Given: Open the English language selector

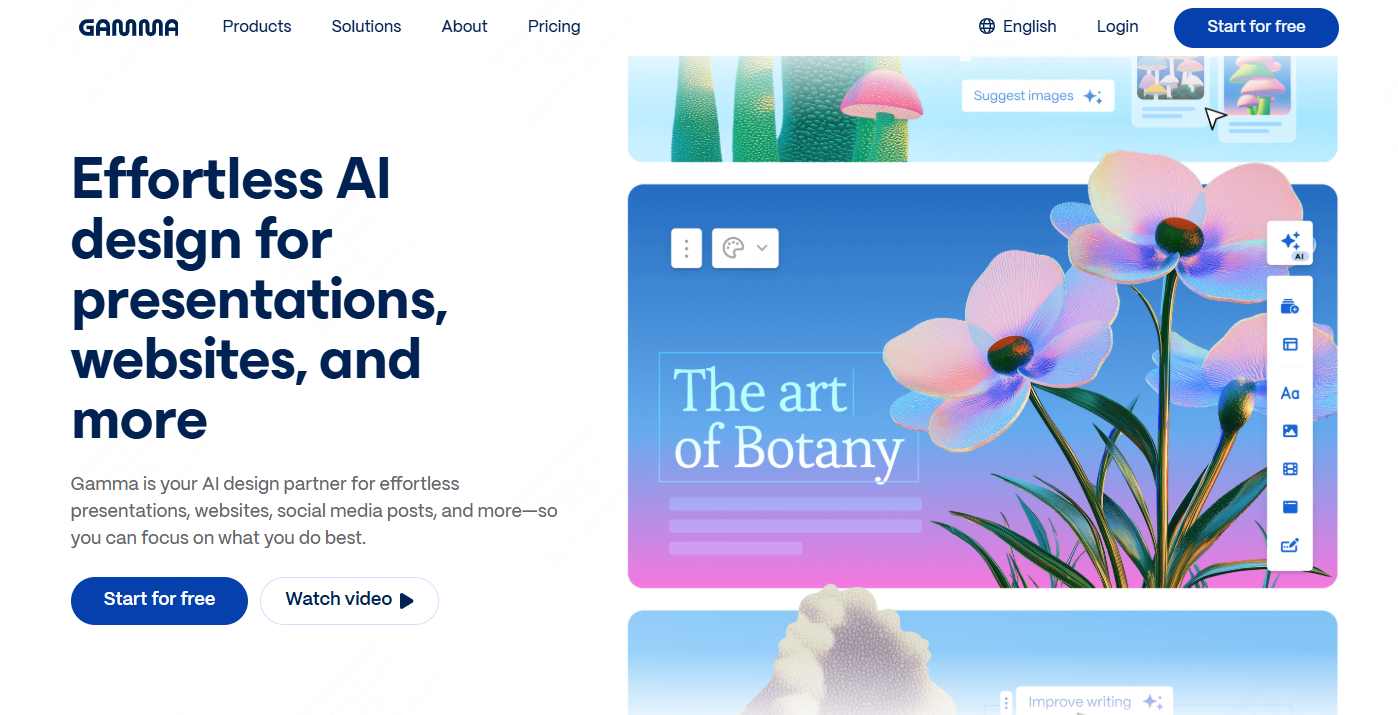Looking at the screenshot, I should tap(1018, 27).
